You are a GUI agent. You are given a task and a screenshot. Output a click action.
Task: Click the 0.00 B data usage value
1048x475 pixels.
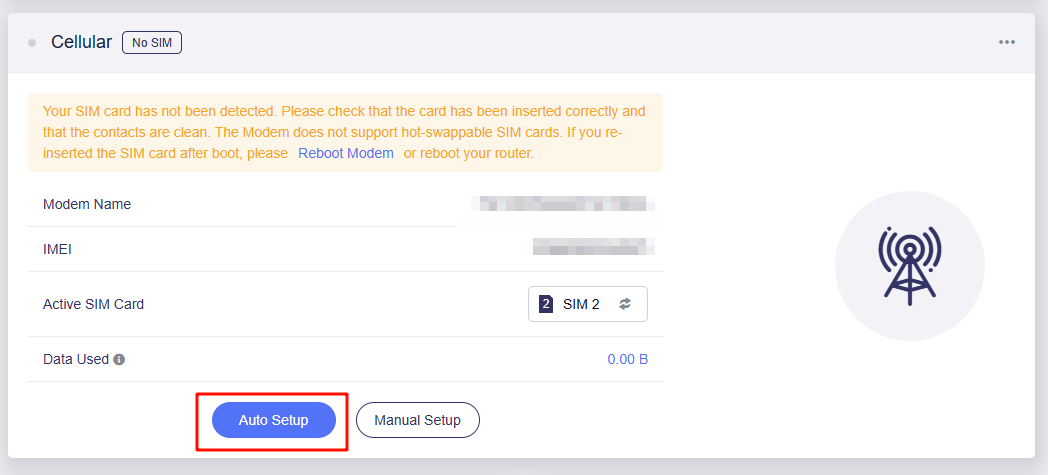pyautogui.click(x=627, y=359)
